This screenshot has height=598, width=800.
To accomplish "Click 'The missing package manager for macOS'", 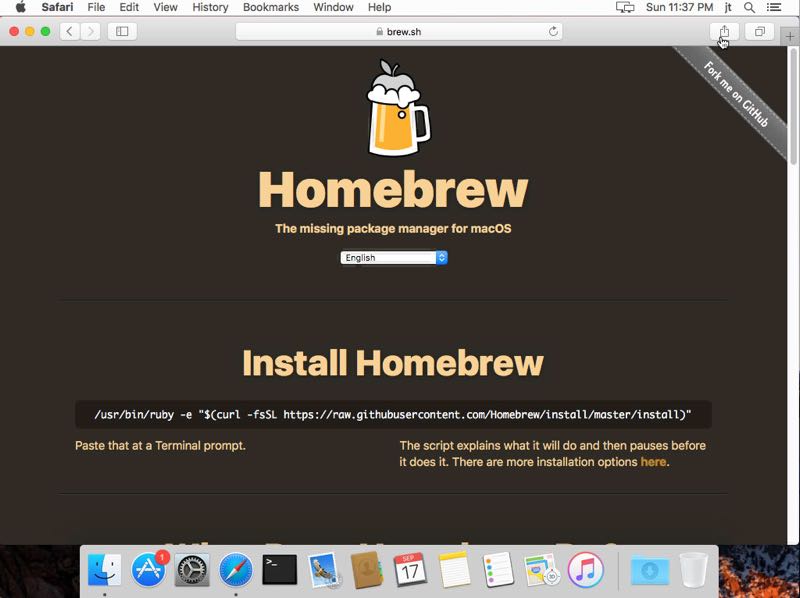I will tap(393, 228).
